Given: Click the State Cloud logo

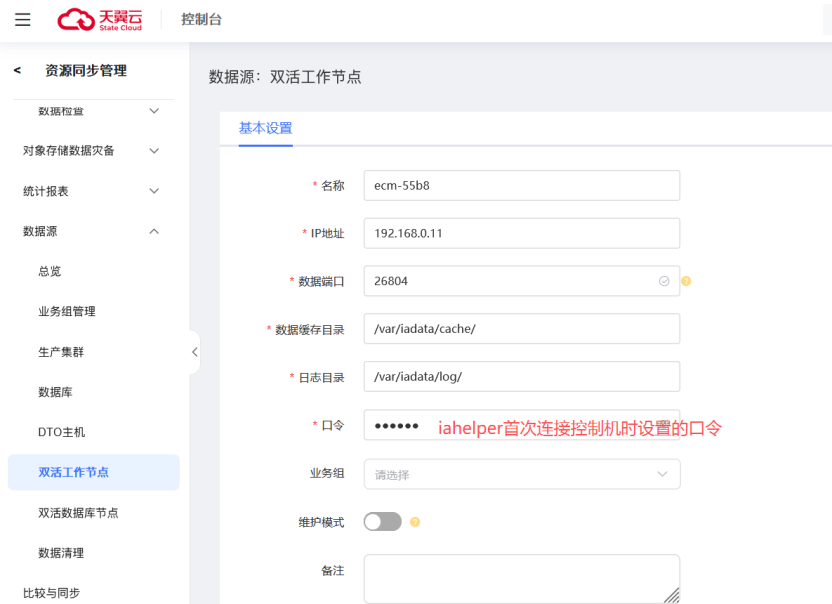Looking at the screenshot, I should [x=100, y=20].
